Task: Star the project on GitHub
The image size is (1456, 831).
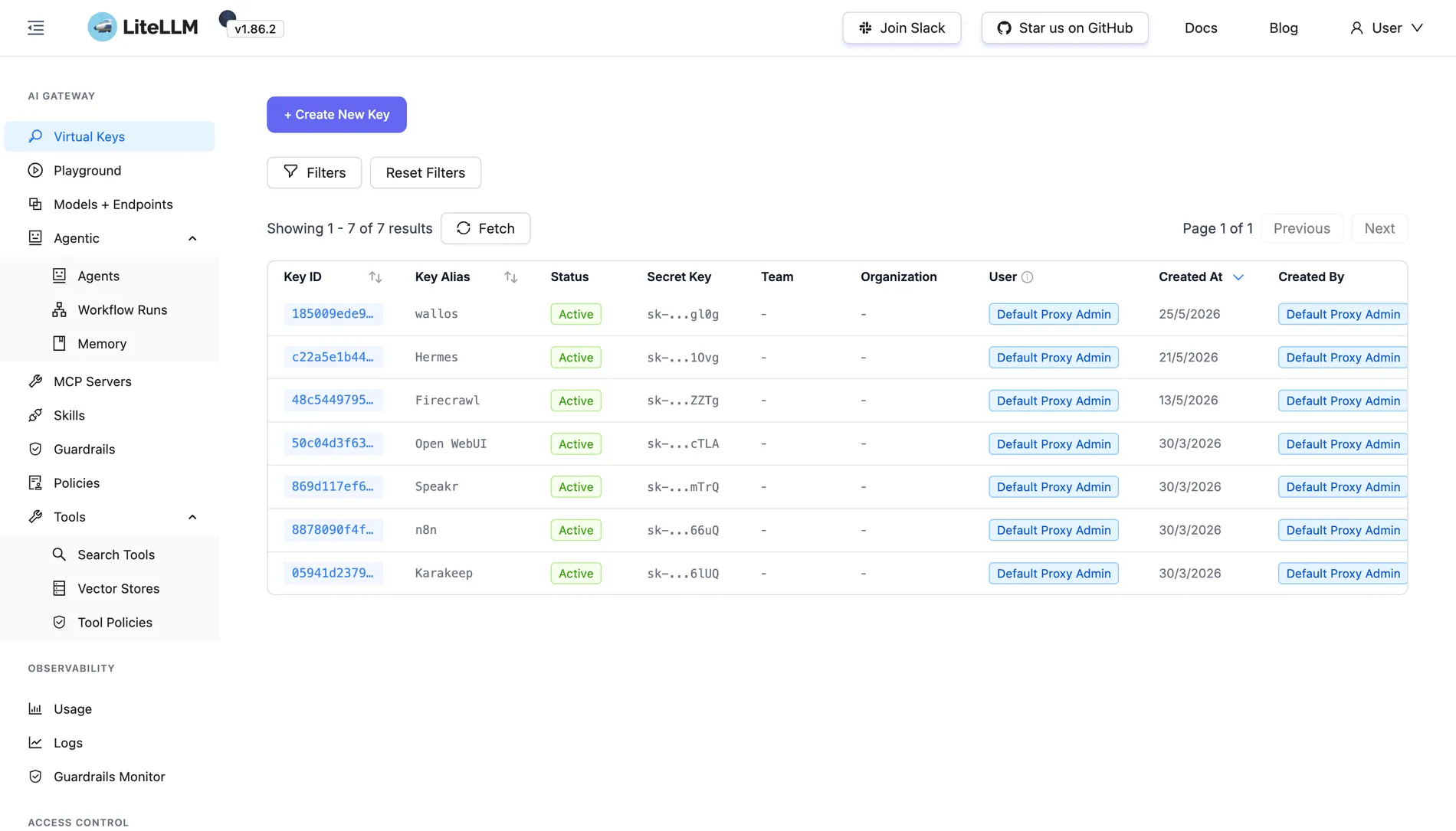Action: point(1065,28)
